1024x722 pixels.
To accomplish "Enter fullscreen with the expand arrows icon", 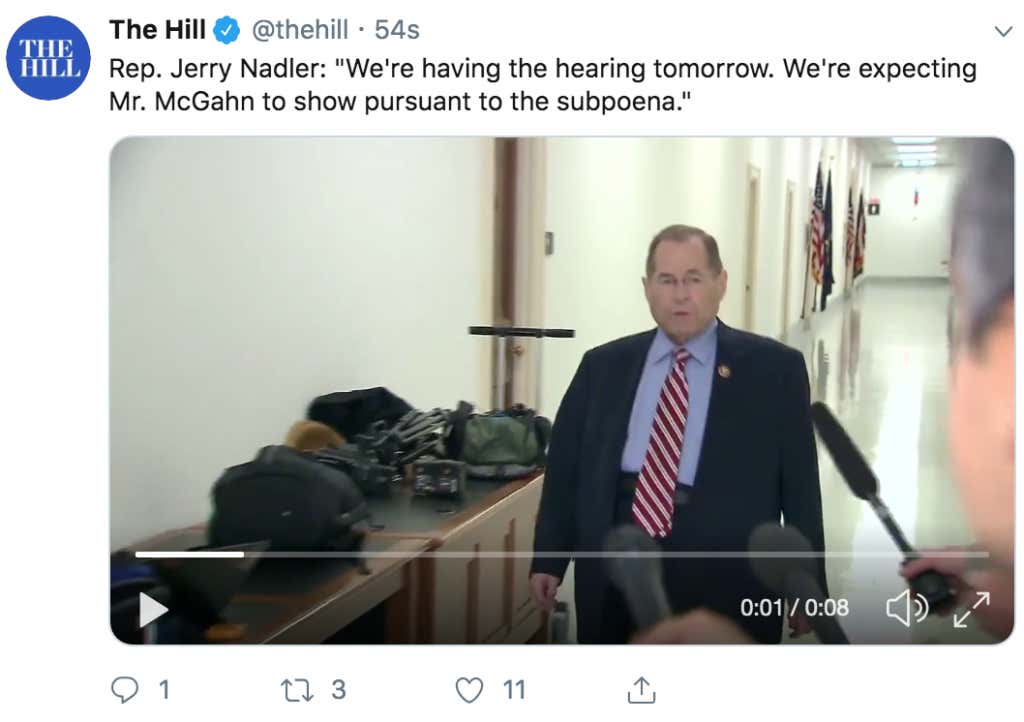I will [x=972, y=609].
